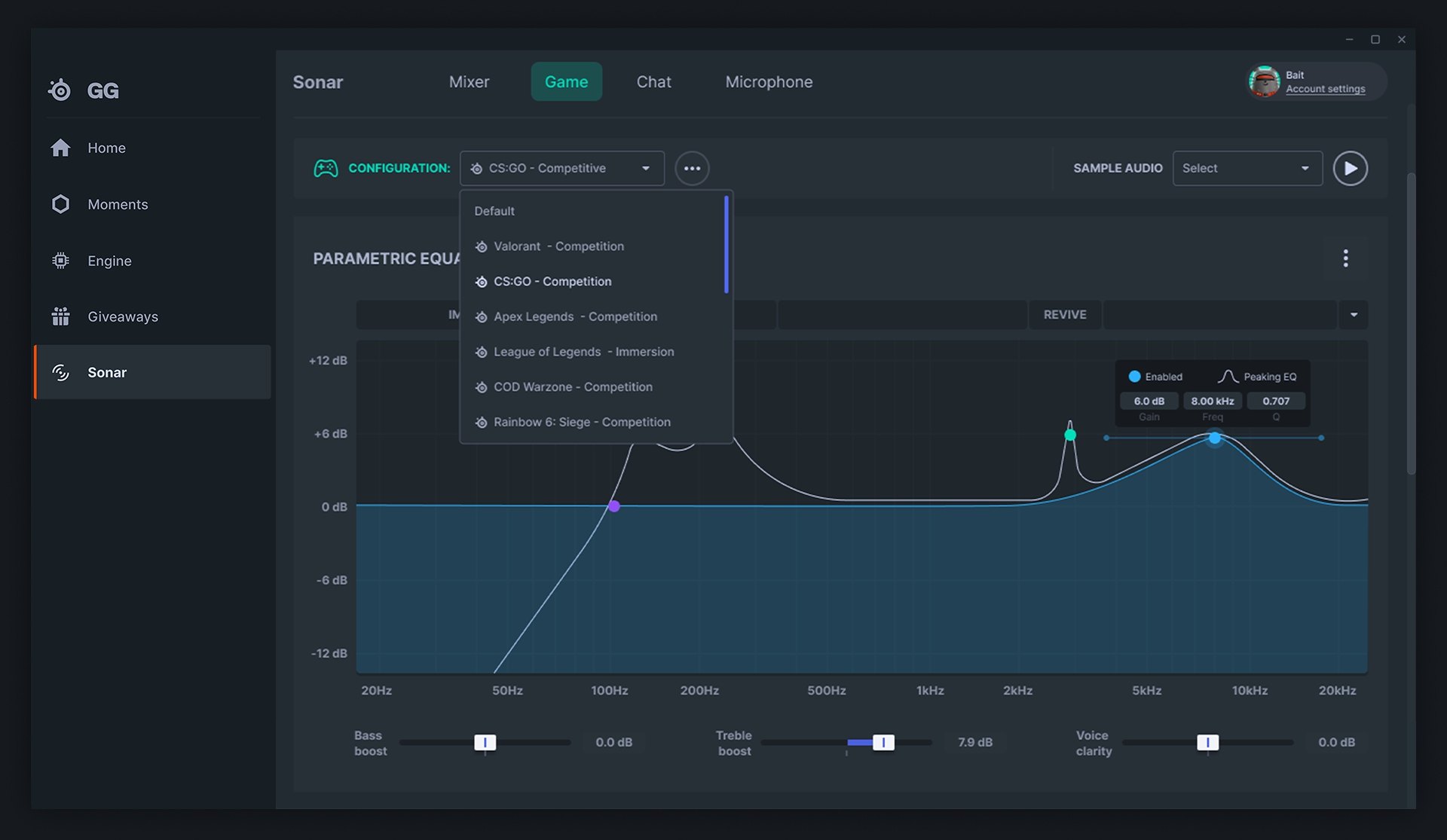Select the purple EQ band point
Image resolution: width=1447 pixels, height=840 pixels.
point(614,506)
